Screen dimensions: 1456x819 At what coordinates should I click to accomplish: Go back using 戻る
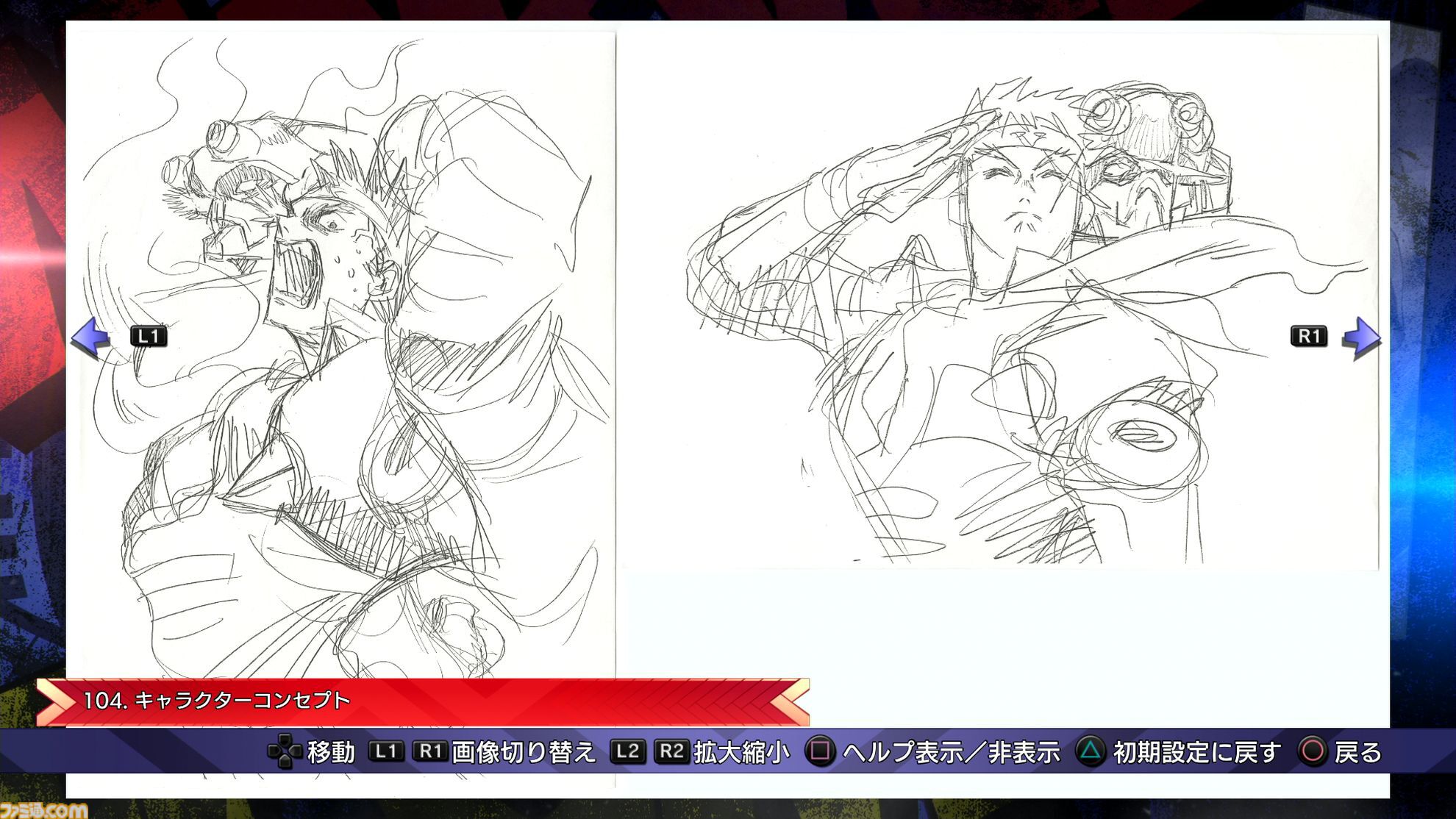(1358, 752)
